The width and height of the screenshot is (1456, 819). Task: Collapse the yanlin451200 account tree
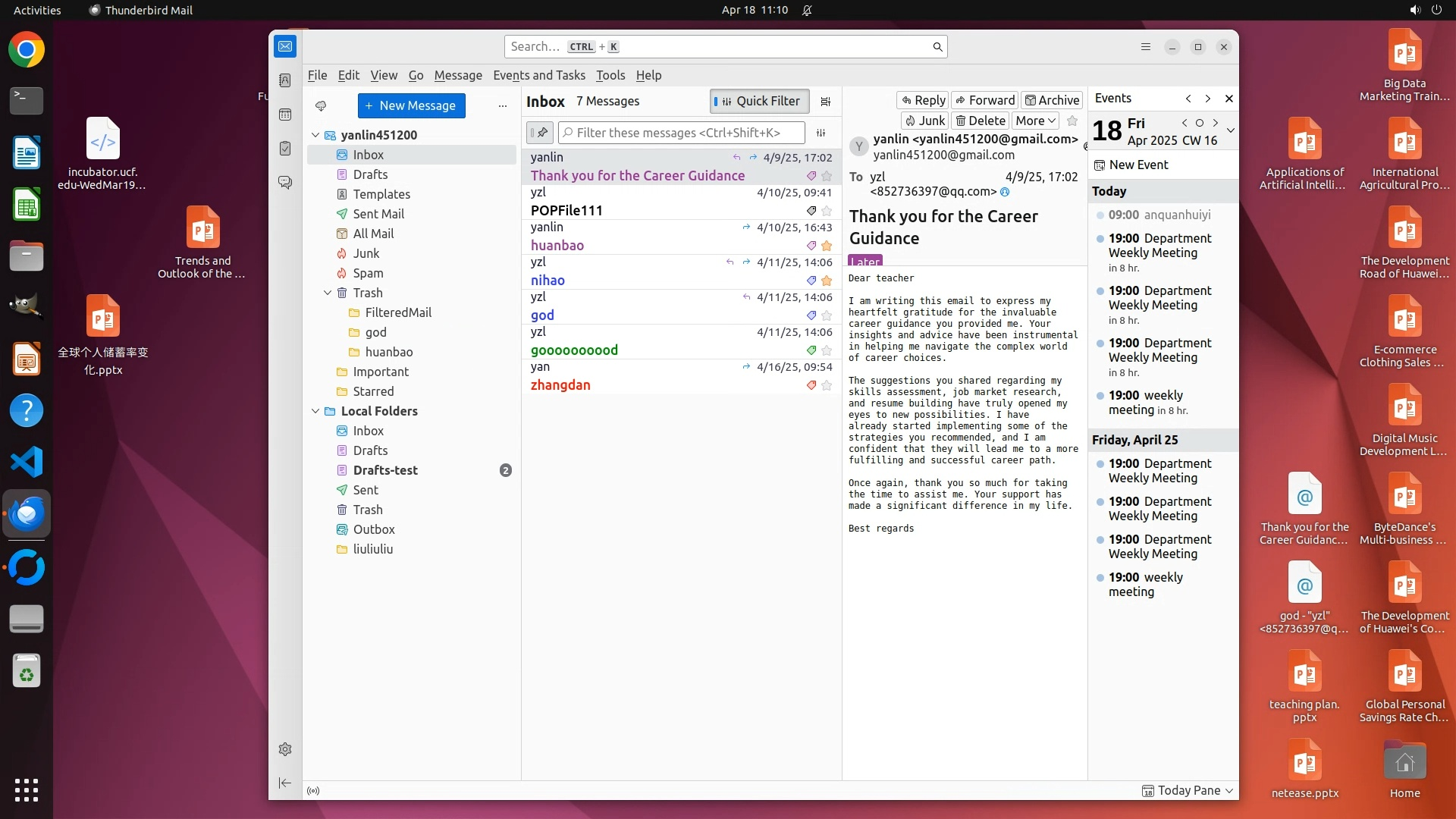click(x=315, y=135)
